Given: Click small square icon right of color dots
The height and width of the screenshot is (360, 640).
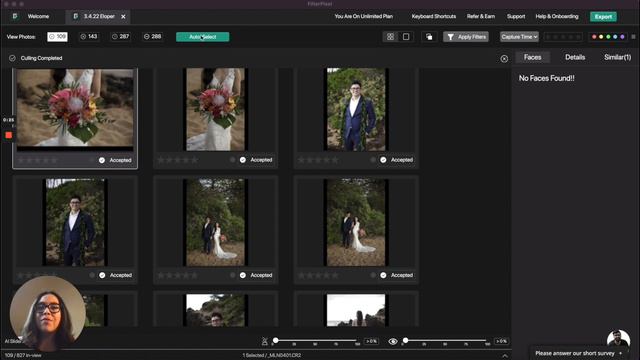Looking at the screenshot, I should 633,37.
